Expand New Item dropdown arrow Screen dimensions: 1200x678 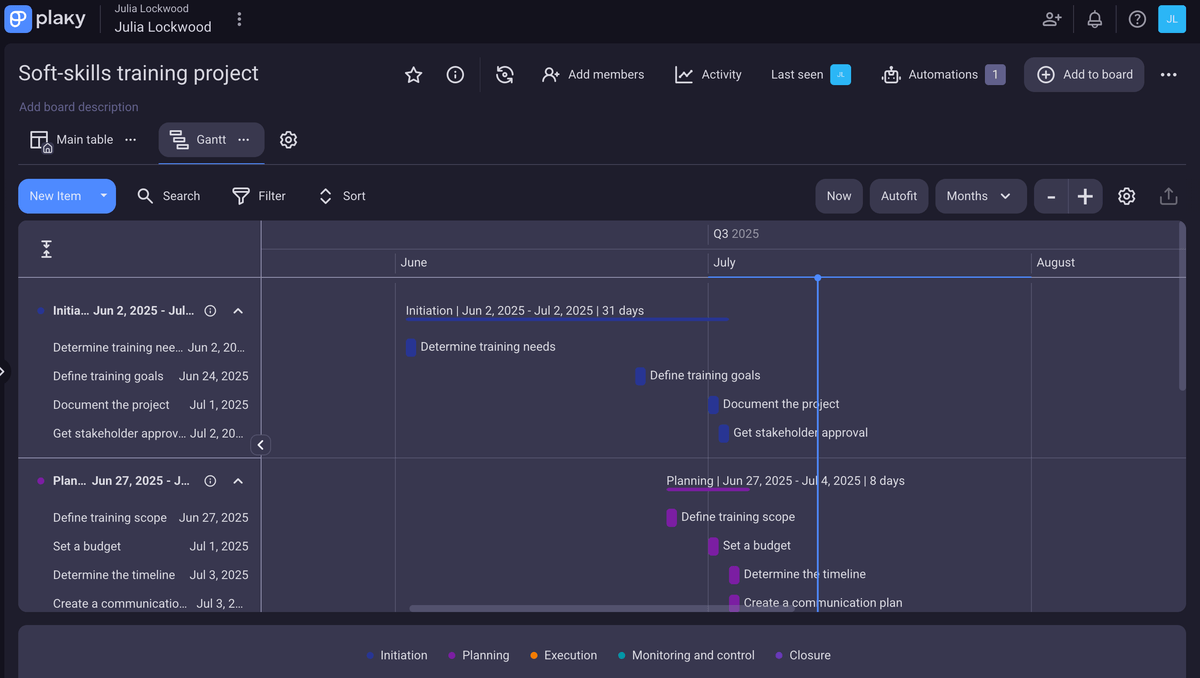[103, 196]
